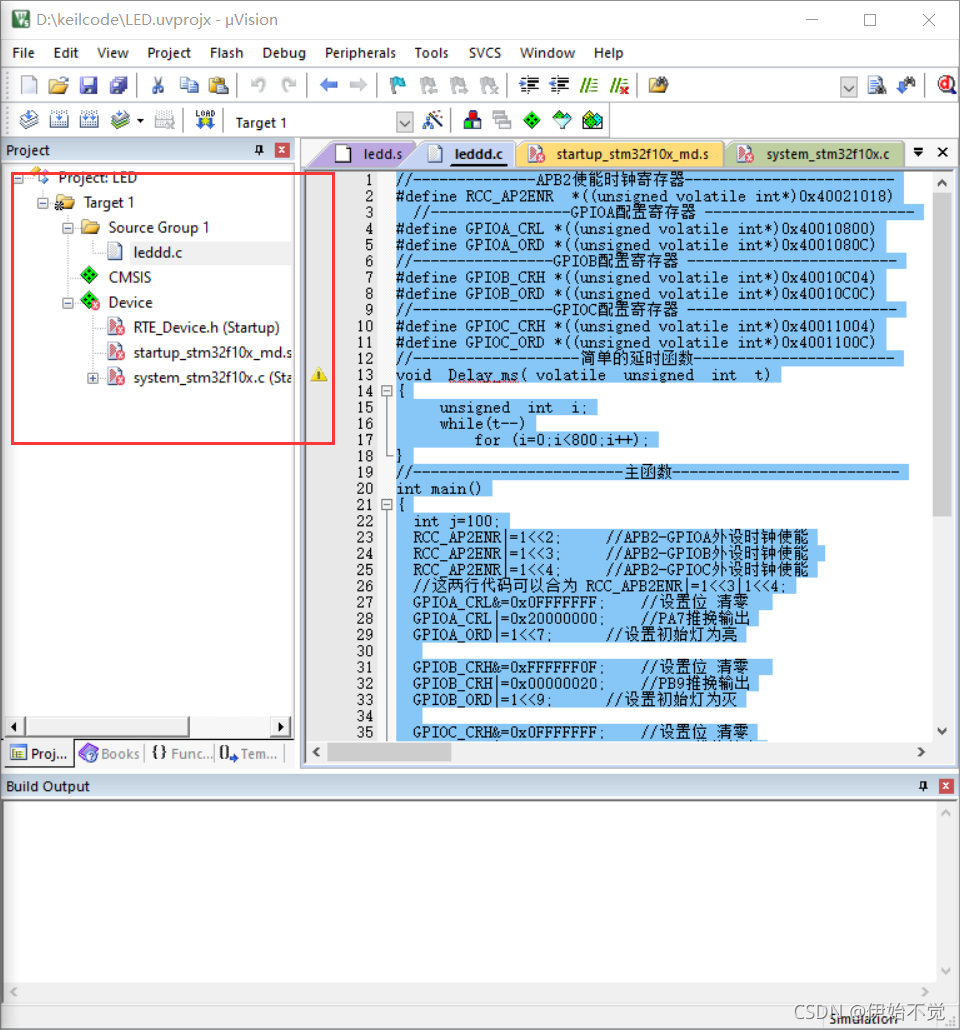
Task: Close the Project panel
Action: tap(282, 150)
